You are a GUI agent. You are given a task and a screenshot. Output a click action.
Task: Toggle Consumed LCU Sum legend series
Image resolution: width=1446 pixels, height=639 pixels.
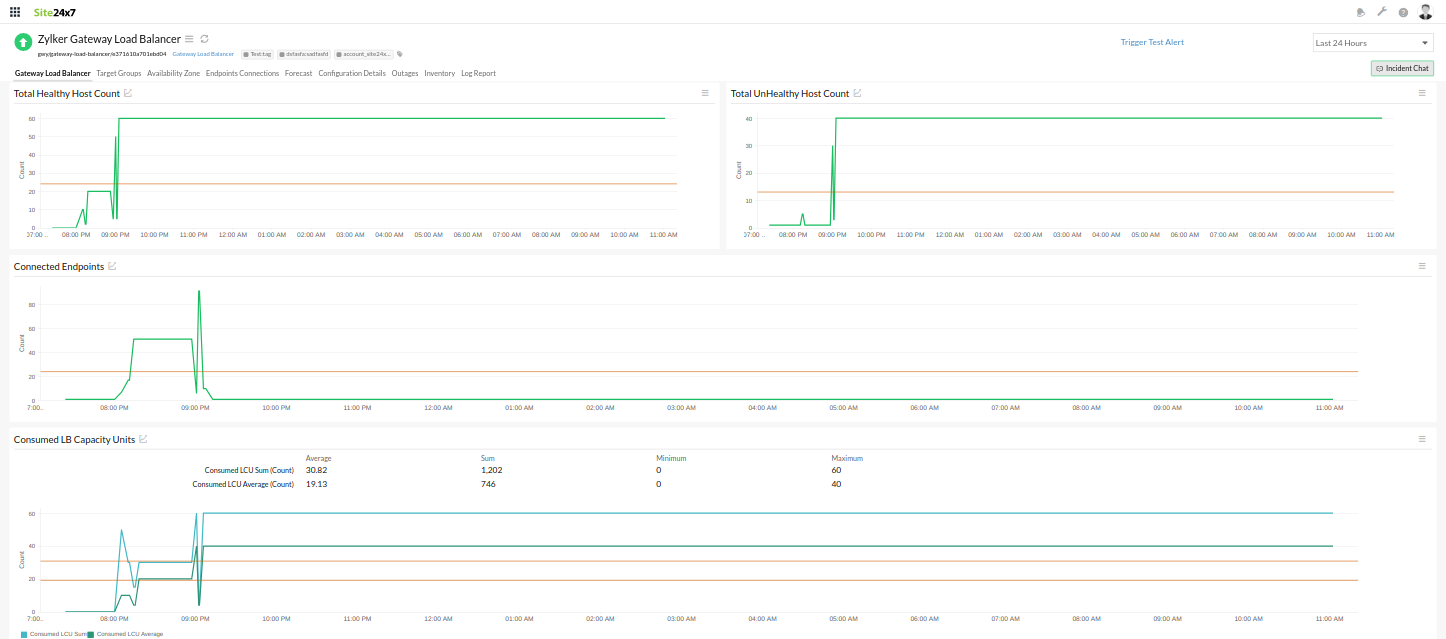(53, 634)
